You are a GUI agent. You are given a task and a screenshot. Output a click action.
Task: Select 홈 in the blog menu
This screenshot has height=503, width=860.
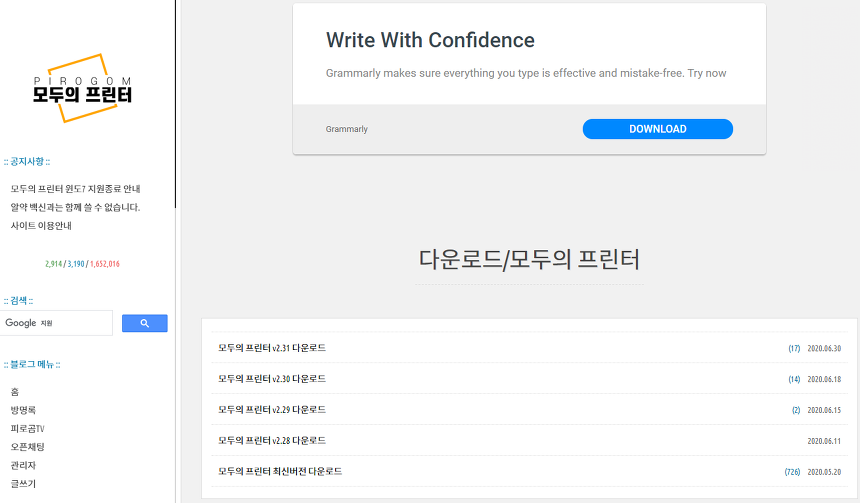click(x=15, y=392)
